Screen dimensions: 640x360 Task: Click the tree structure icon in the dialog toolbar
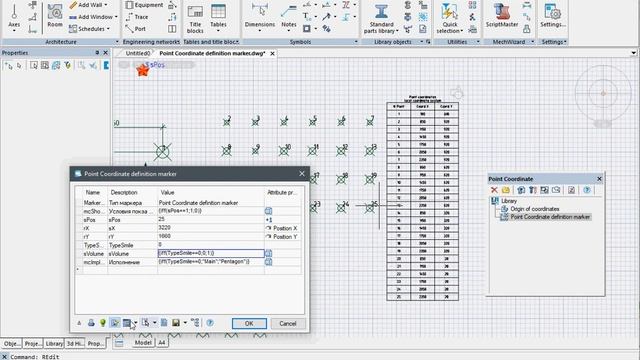tap(196, 323)
